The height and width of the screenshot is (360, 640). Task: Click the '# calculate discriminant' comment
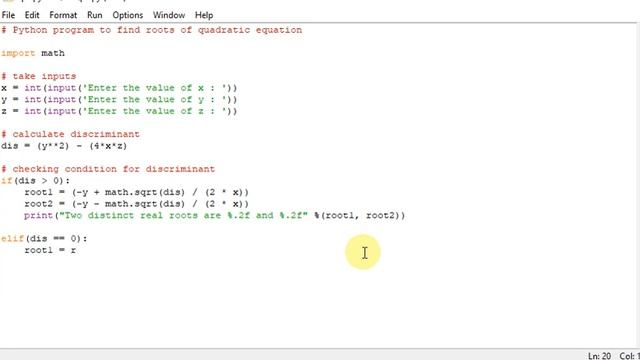pyautogui.click(x=70, y=134)
